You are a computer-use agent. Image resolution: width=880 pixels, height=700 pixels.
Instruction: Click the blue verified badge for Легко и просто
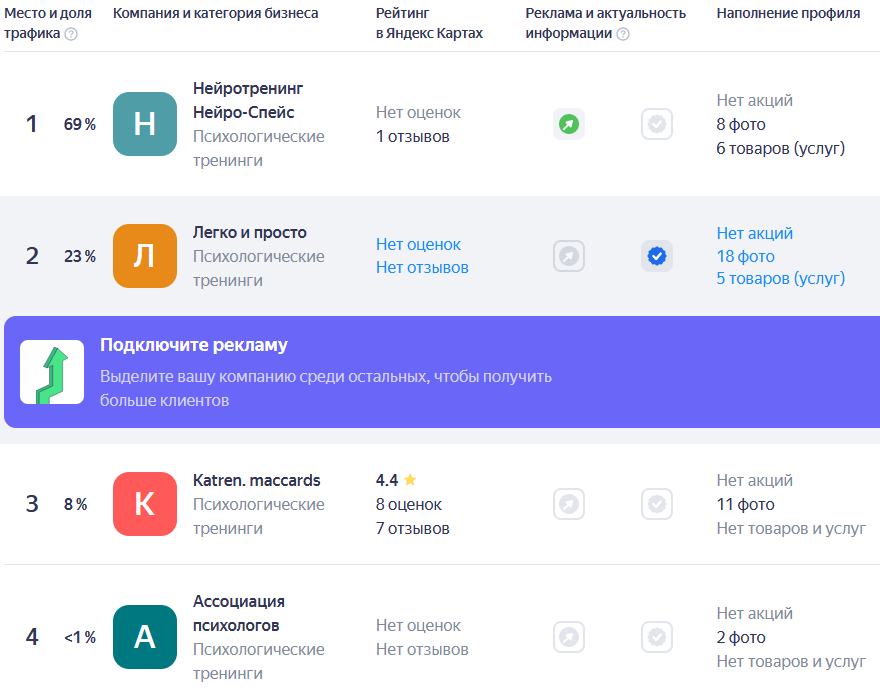tap(657, 256)
